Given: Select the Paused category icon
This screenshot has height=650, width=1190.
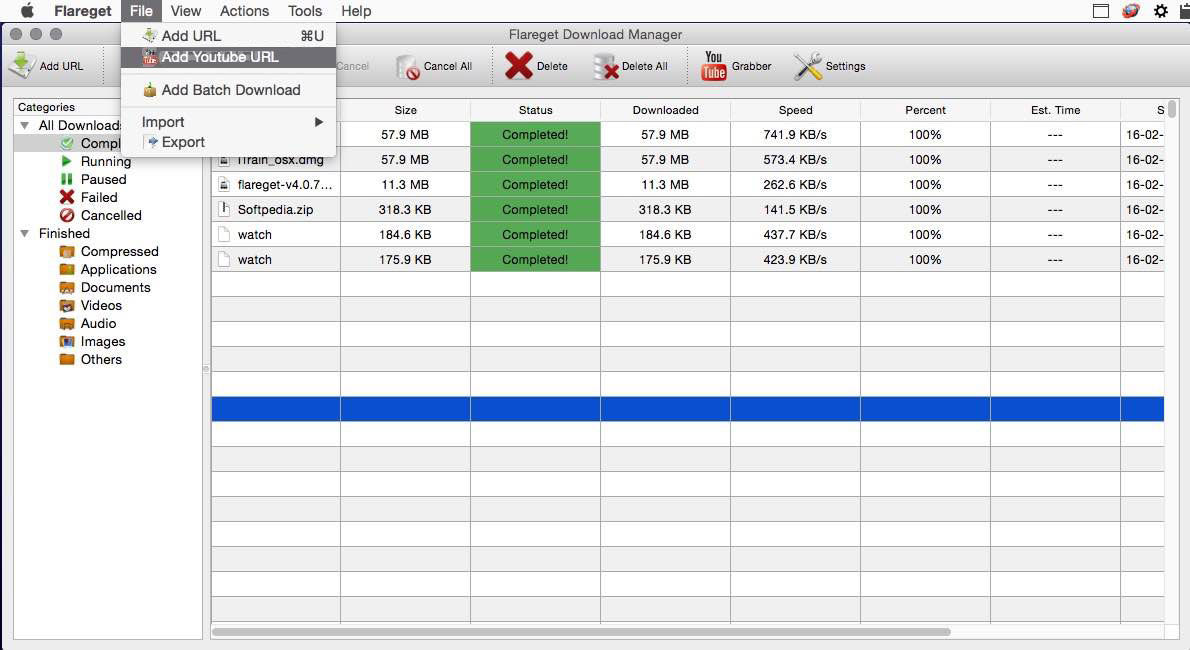Looking at the screenshot, I should click(66, 179).
